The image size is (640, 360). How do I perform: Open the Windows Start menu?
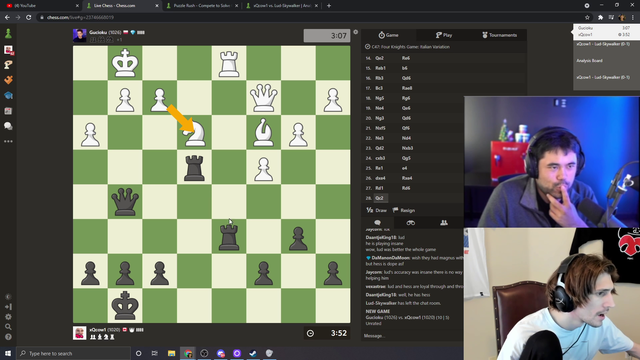pos(8,353)
